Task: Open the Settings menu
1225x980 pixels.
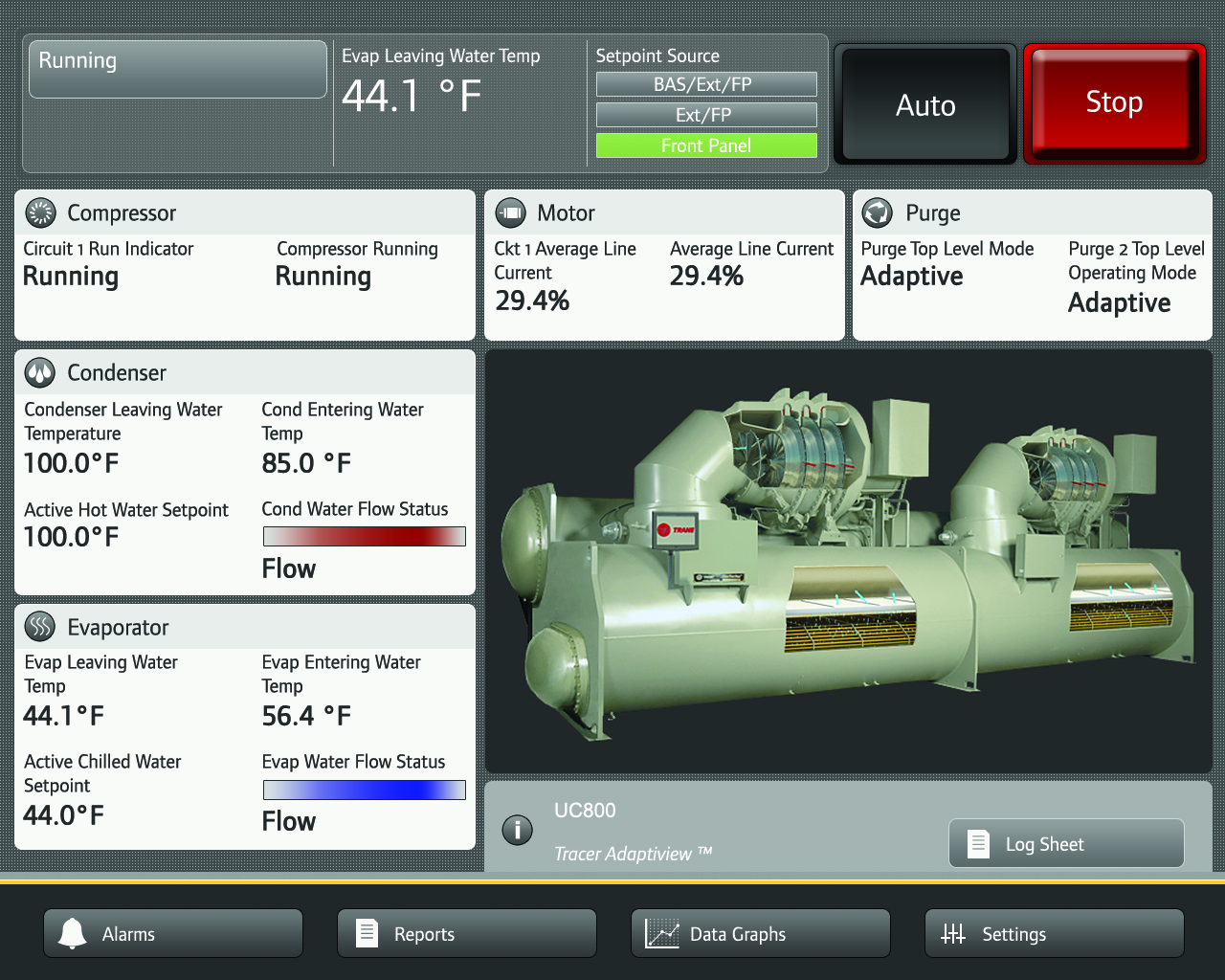Action: point(1053,933)
